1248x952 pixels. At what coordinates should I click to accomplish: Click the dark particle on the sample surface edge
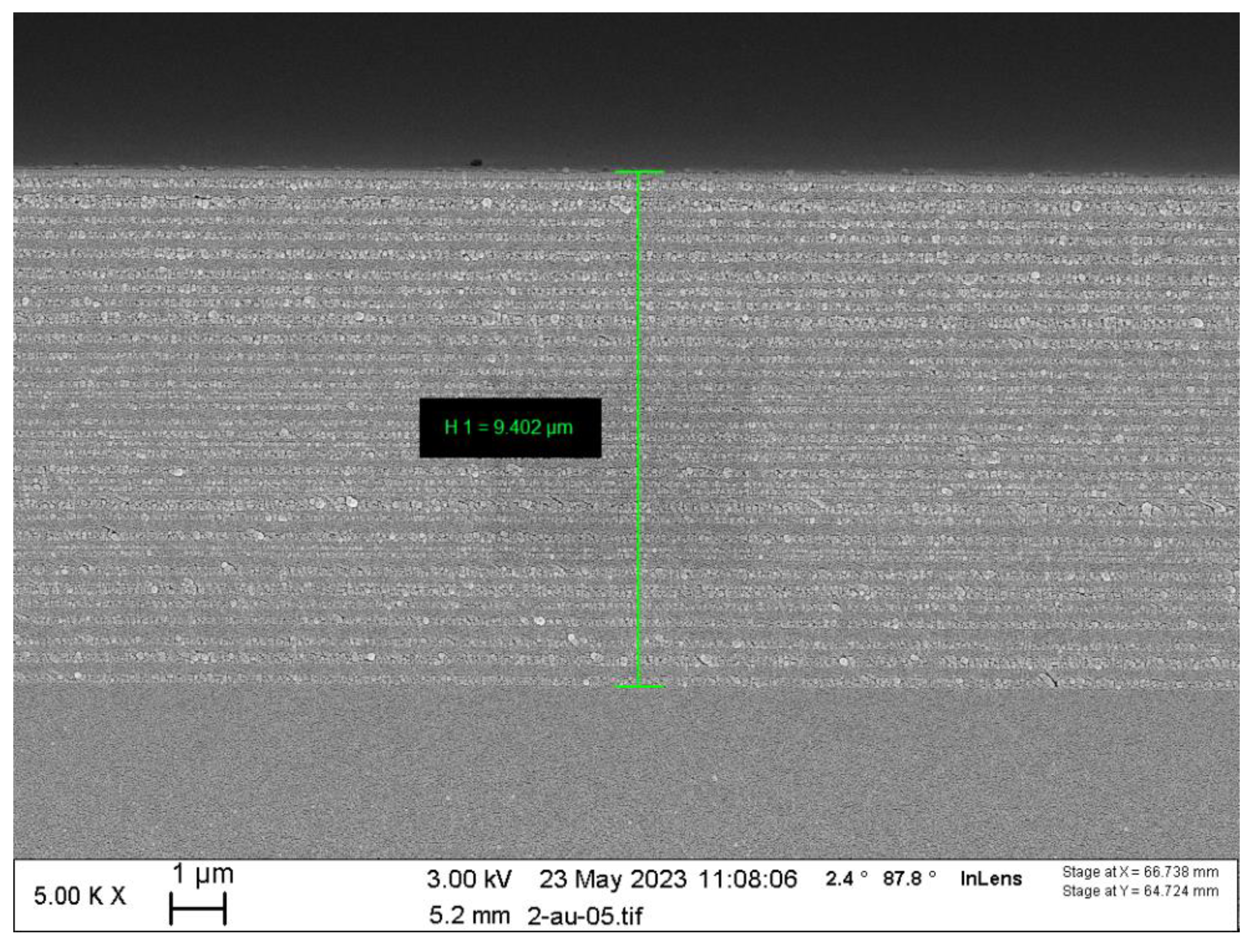(476, 163)
